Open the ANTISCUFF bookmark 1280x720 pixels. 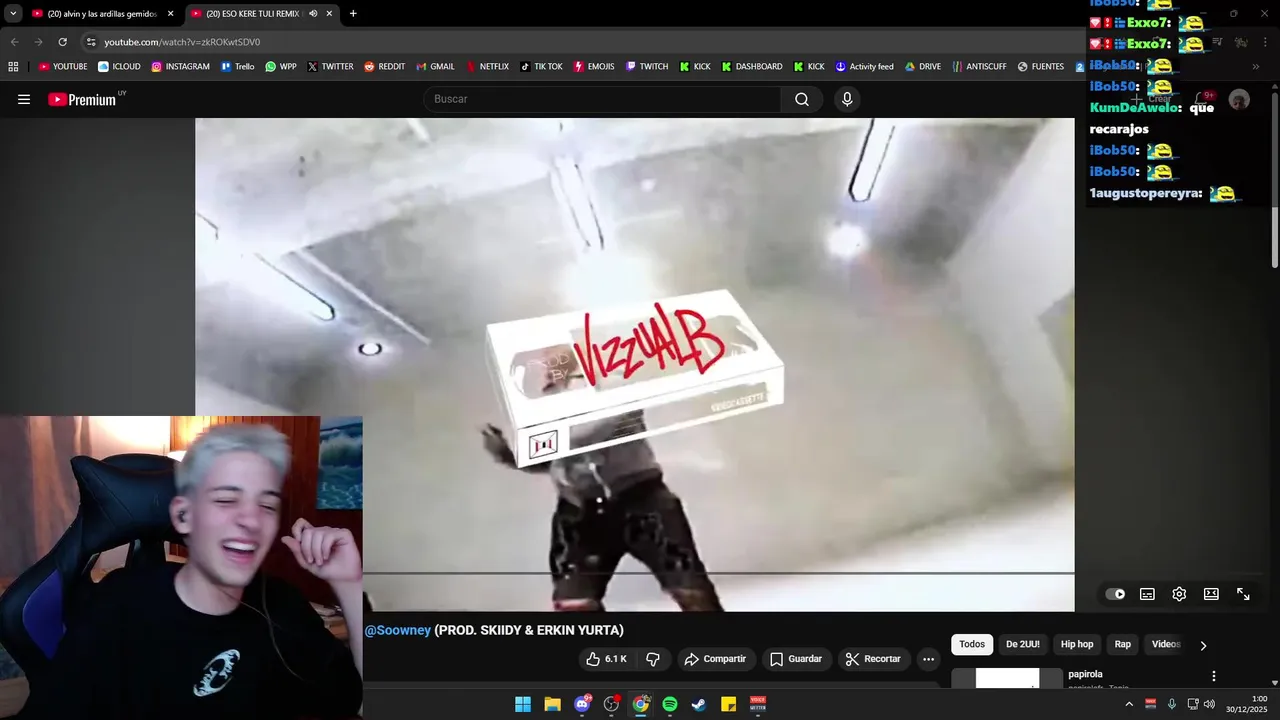point(979,67)
